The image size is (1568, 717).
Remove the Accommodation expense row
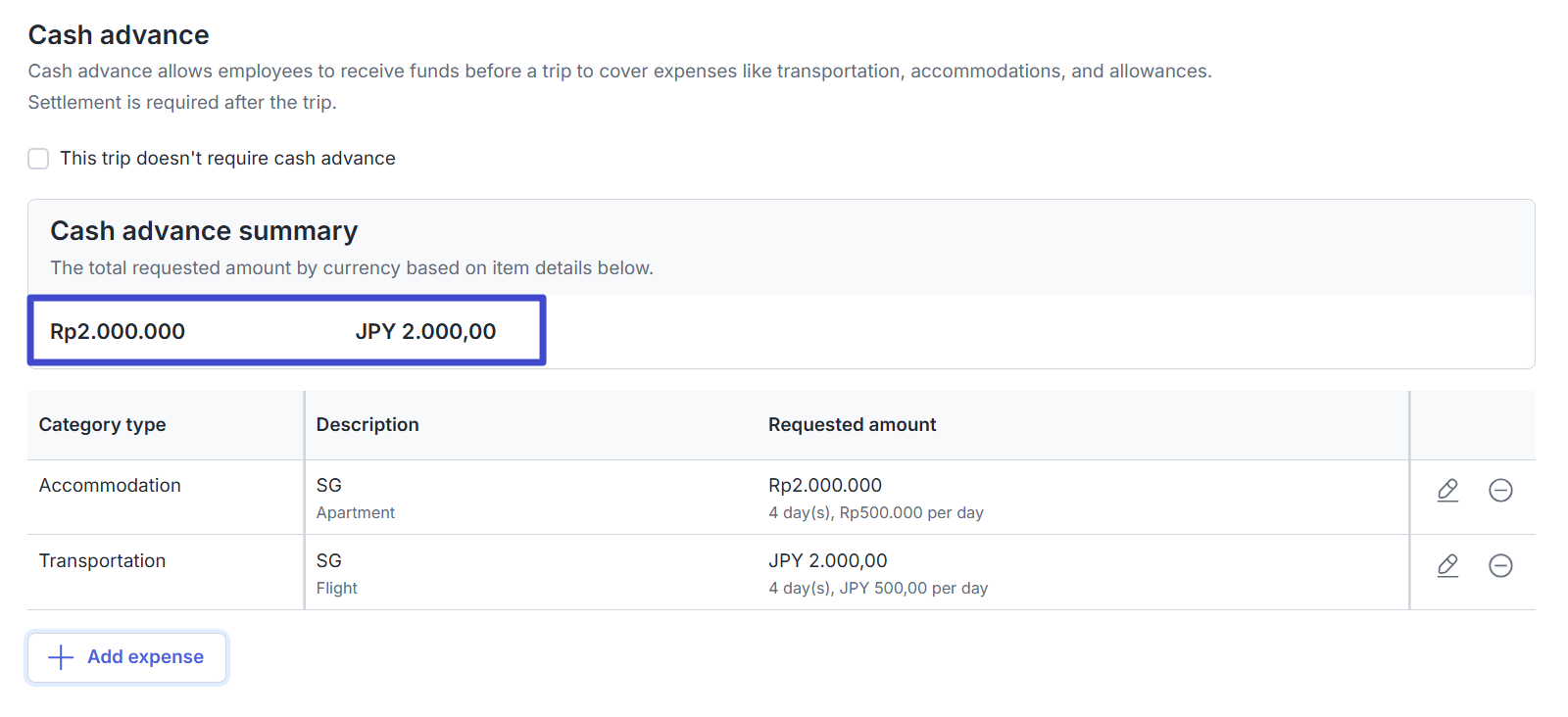click(1500, 490)
